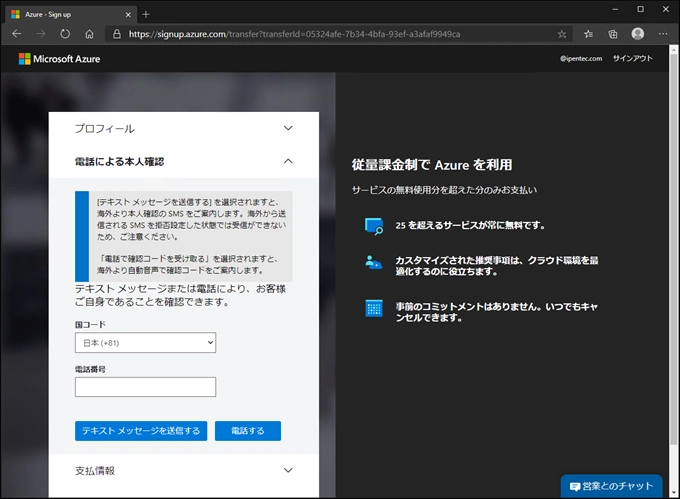
Task: Select the Azure - Sign up tab
Action: tap(72, 14)
